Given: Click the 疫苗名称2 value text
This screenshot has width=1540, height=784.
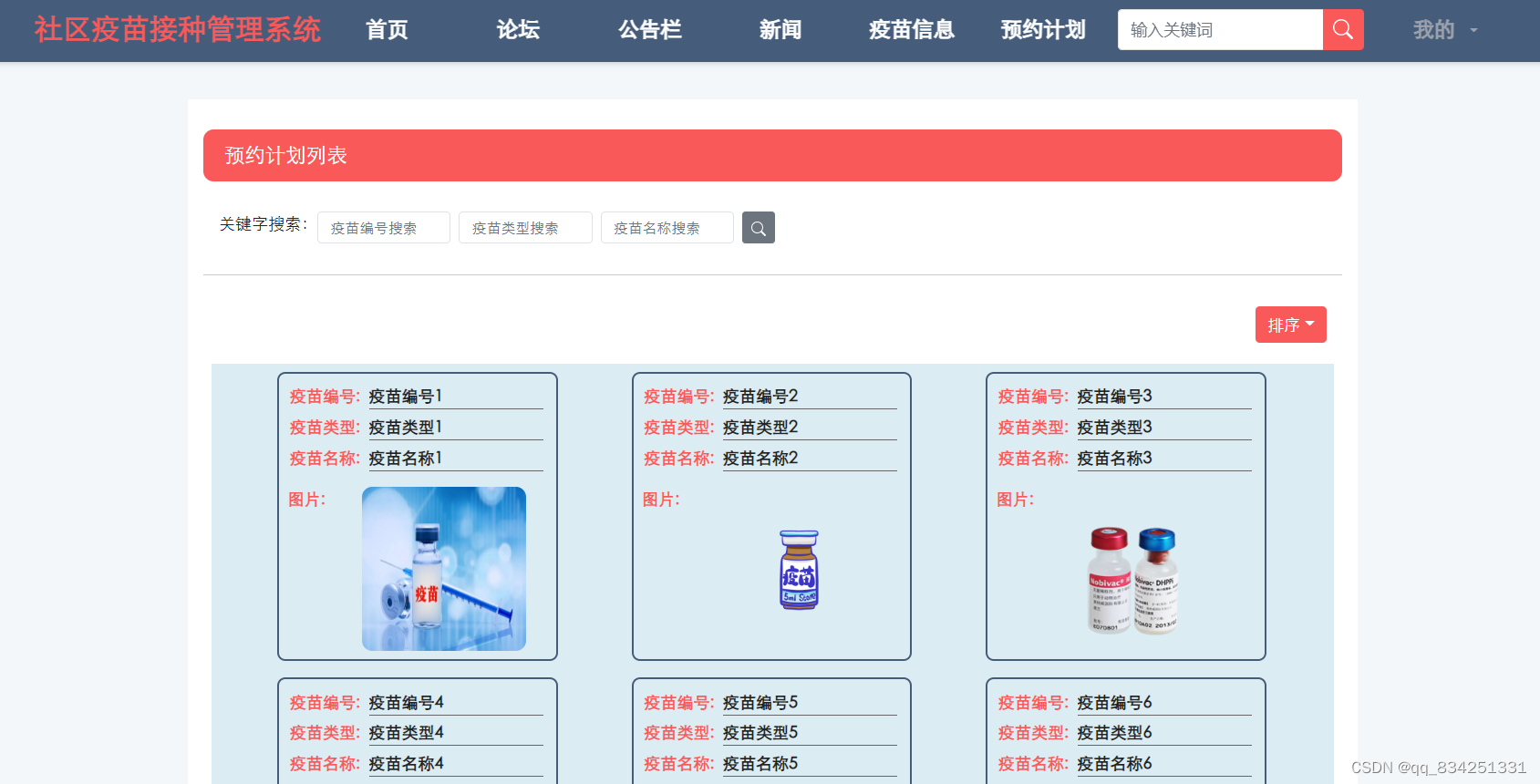Looking at the screenshot, I should click(760, 459).
